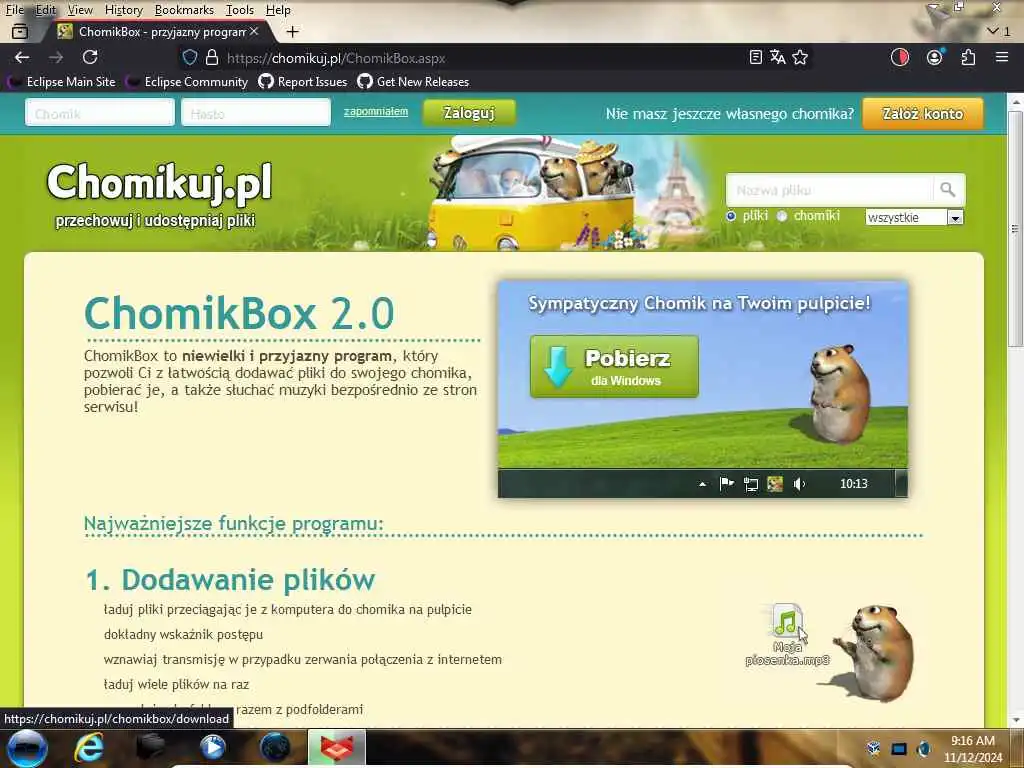Screen dimensions: 1024x768
Task: Open the Help menu
Action: coord(278,10)
